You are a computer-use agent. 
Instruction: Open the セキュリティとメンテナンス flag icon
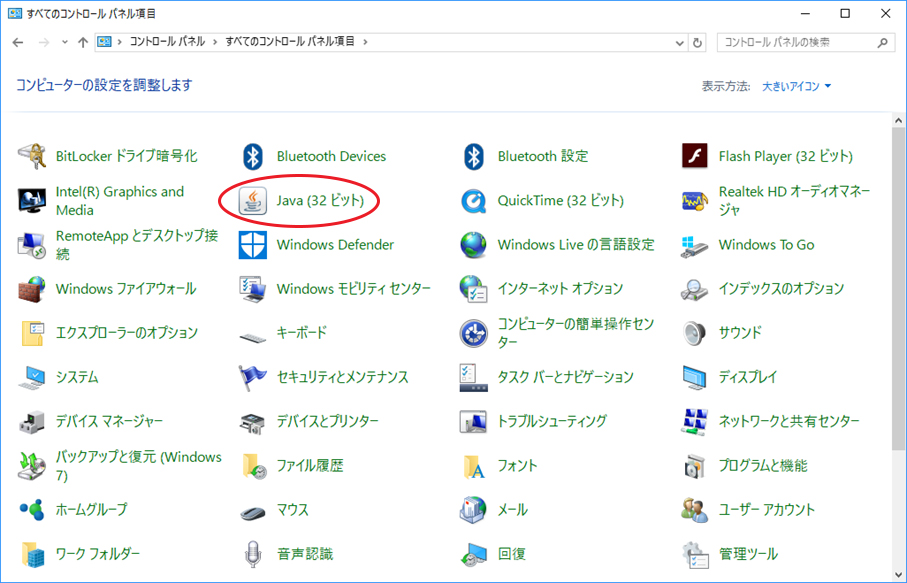[x=253, y=377]
